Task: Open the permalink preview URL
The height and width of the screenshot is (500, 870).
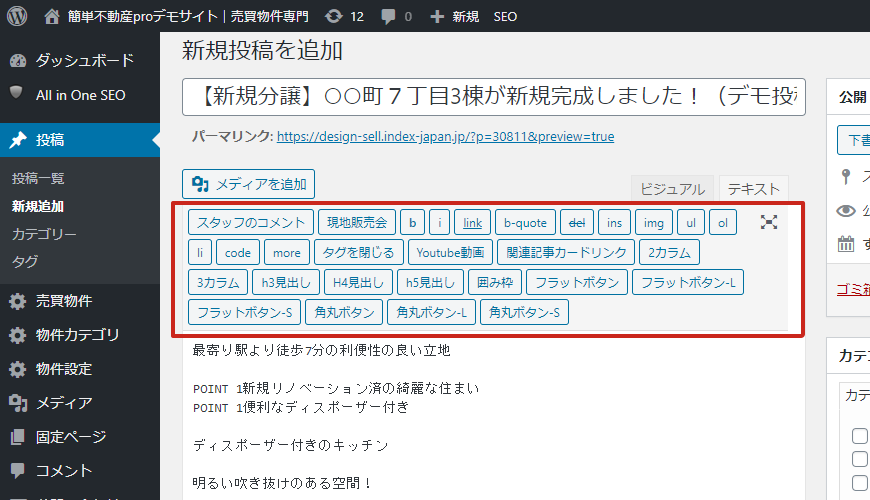Action: [x=445, y=137]
